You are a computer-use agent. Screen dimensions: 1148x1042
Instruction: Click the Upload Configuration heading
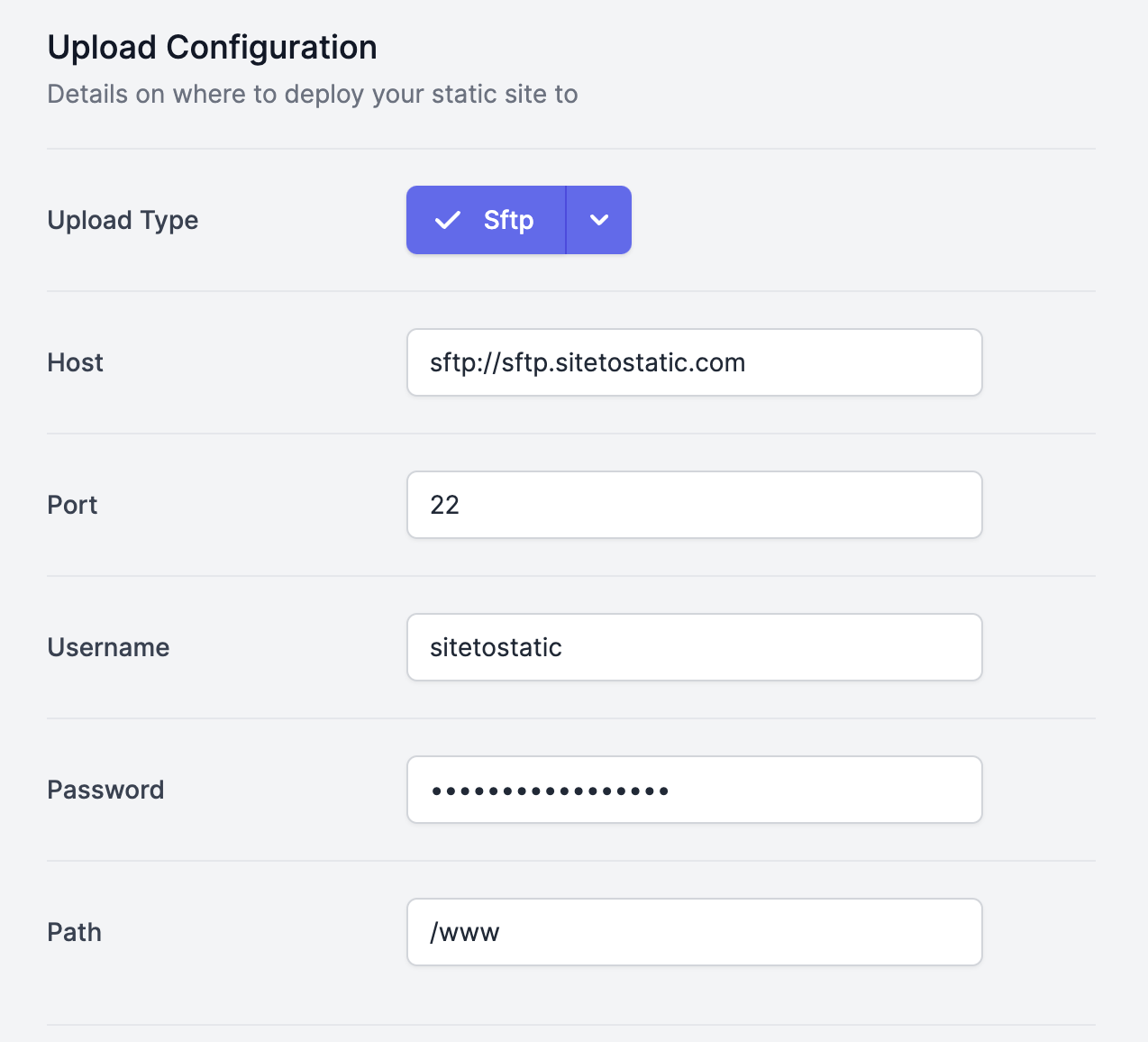(x=213, y=48)
